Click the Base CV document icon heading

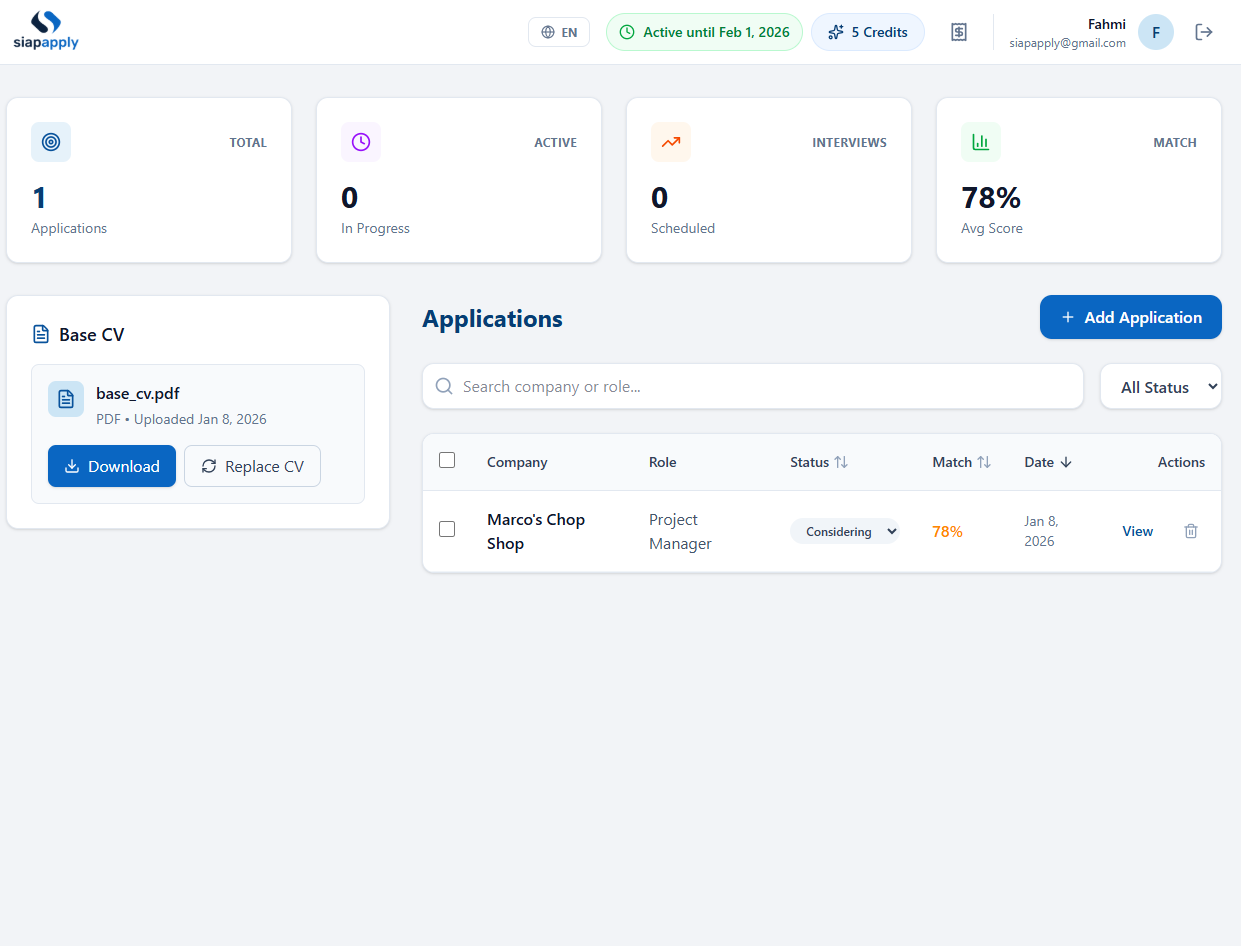pos(41,334)
